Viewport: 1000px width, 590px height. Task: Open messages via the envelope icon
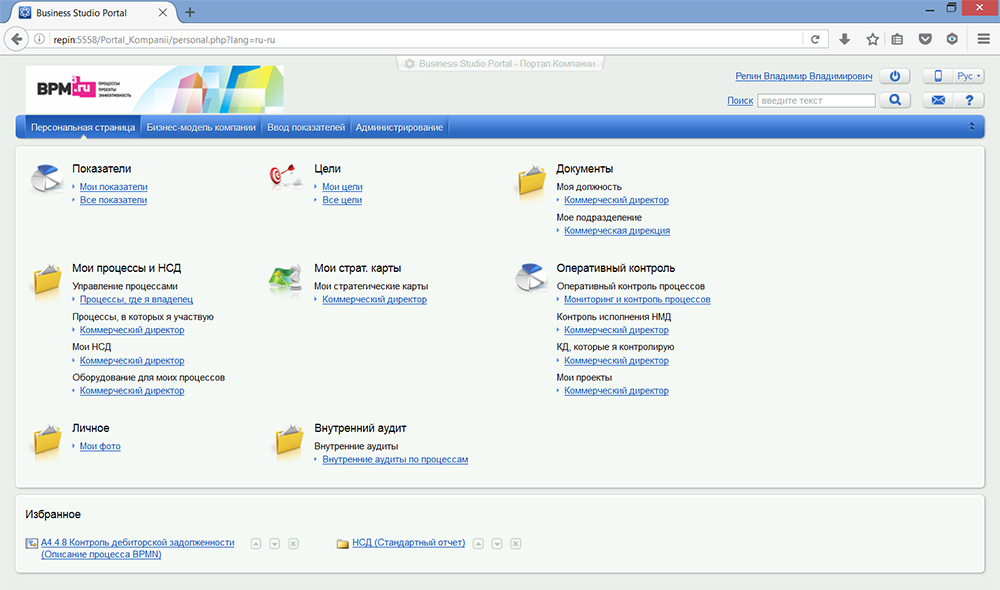click(x=938, y=100)
